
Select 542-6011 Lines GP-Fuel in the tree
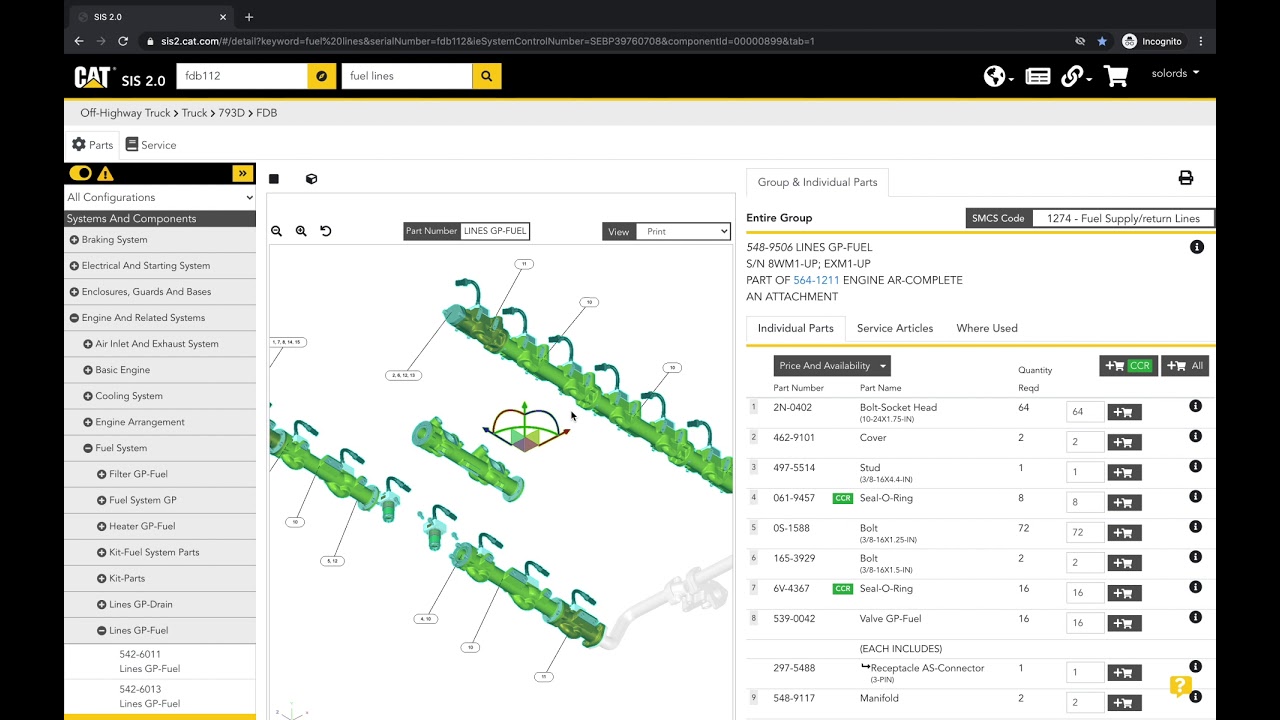[x=150, y=662]
